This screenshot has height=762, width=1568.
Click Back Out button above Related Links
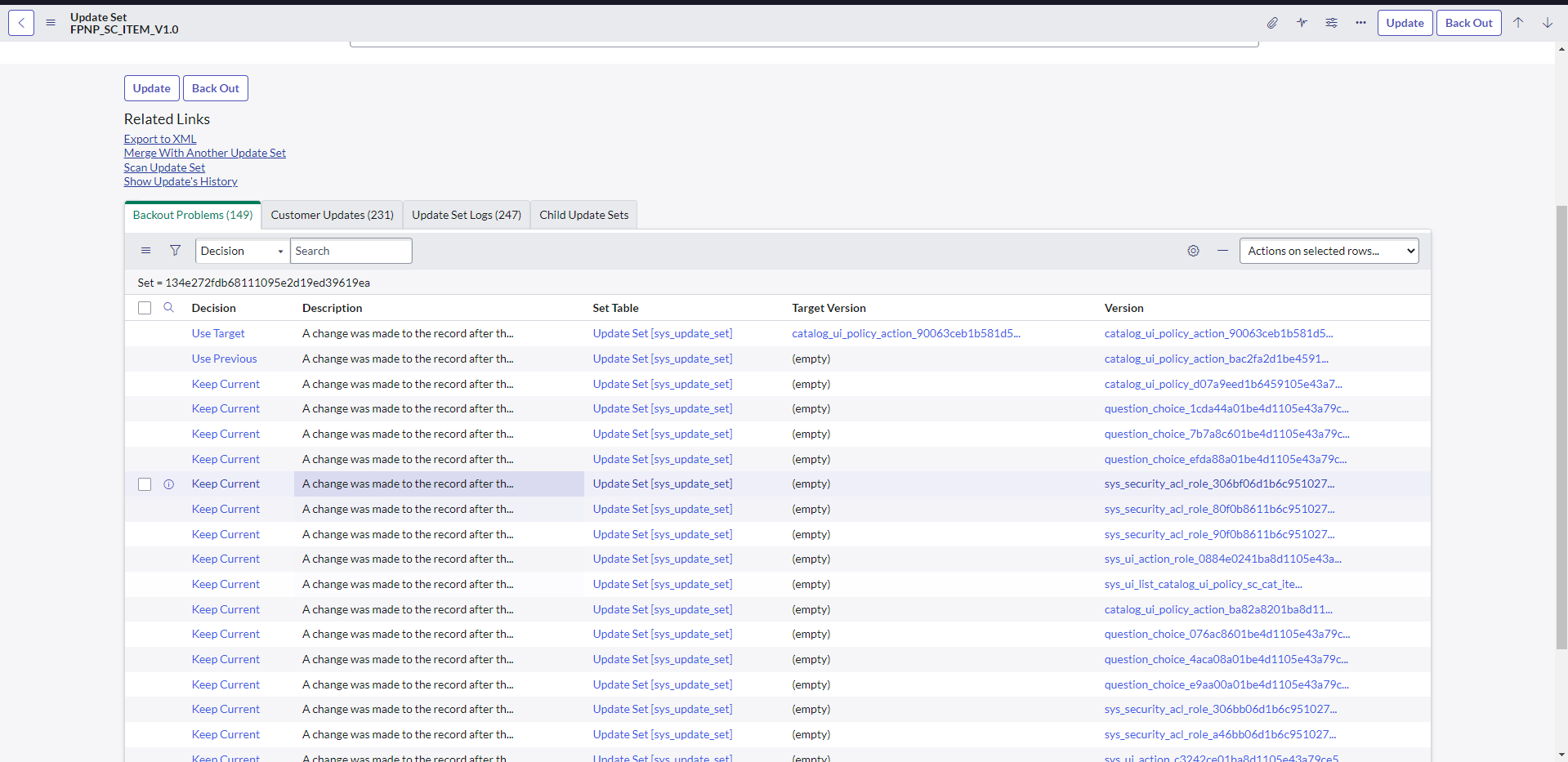(x=216, y=88)
